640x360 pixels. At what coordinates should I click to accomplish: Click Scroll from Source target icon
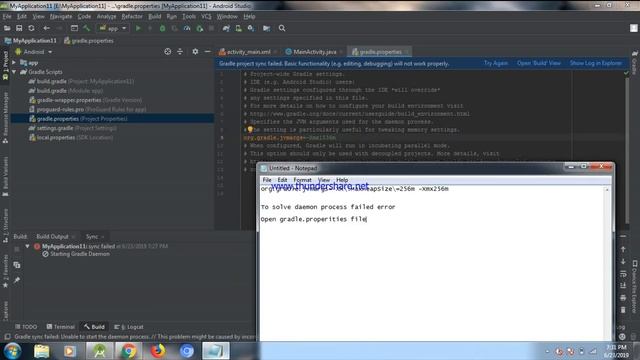coord(168,51)
